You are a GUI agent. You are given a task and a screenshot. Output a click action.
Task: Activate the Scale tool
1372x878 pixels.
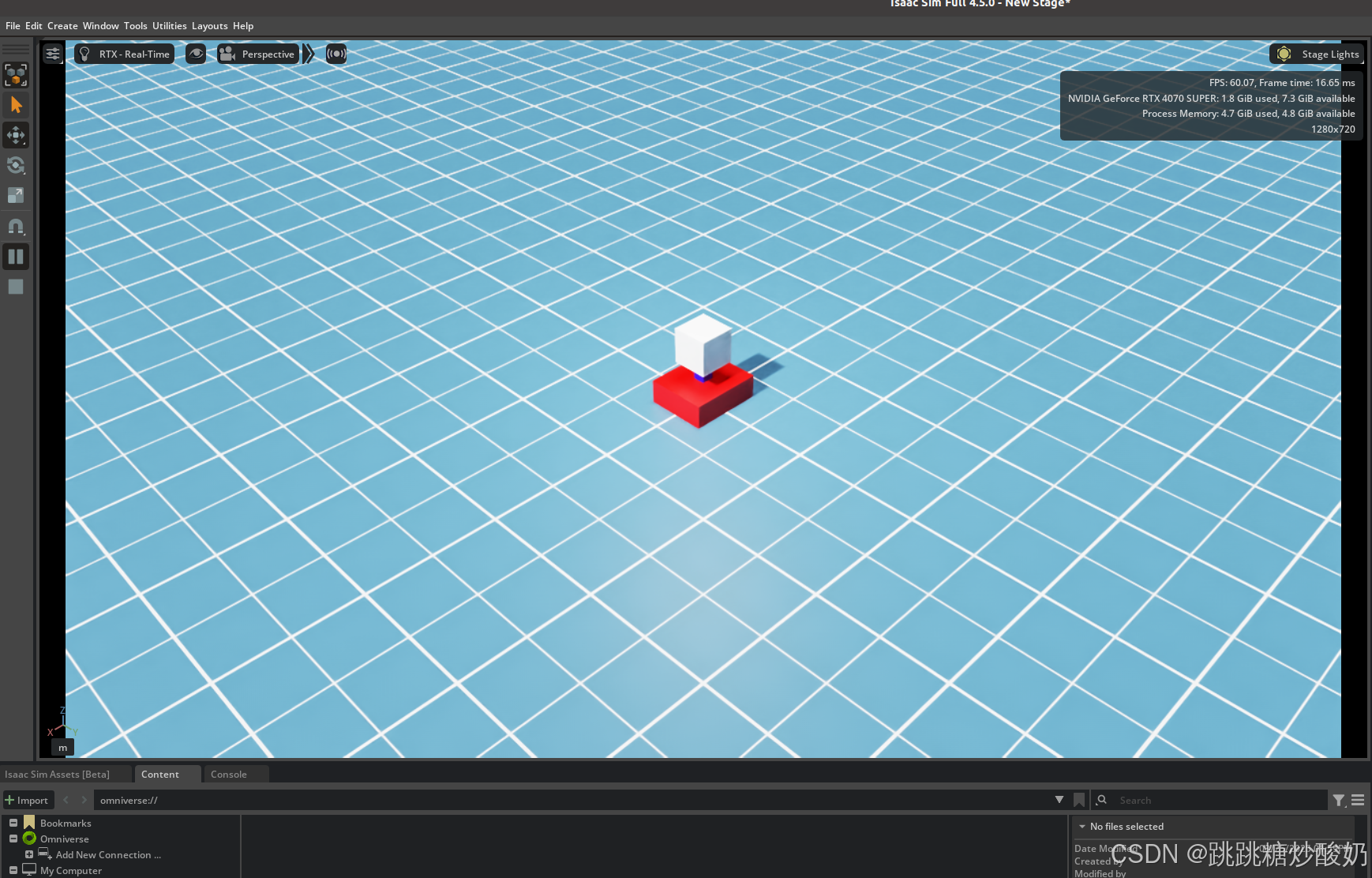pos(16,195)
